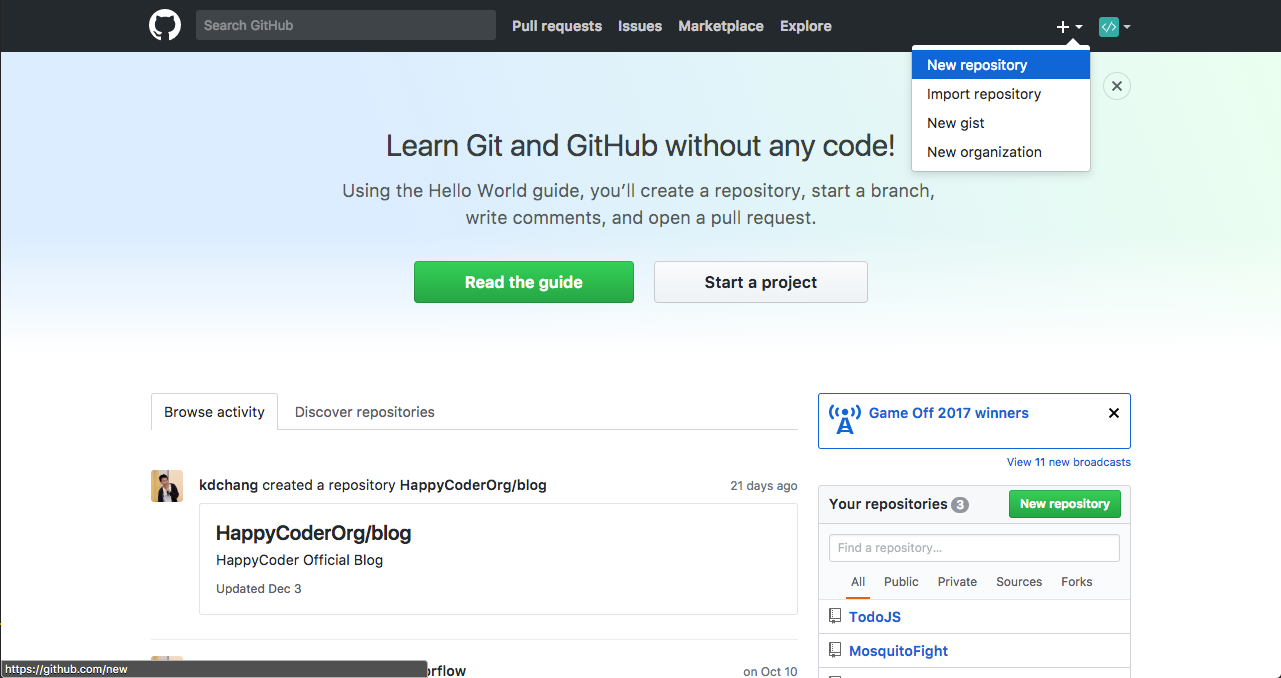Click the plus create icon in header
This screenshot has height=678, width=1281.
[1061, 26]
